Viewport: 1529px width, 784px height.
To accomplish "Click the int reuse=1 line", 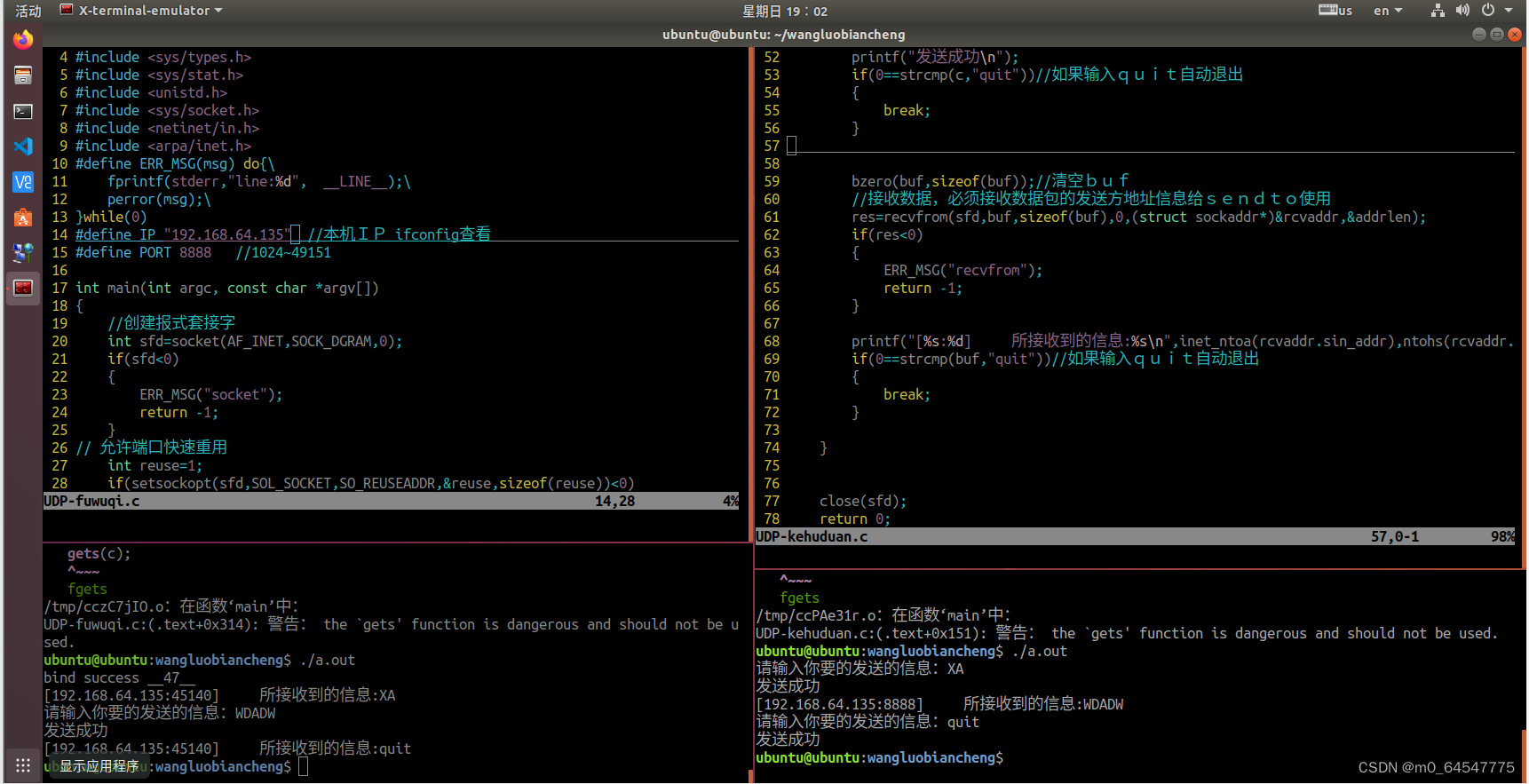I will pos(155,465).
